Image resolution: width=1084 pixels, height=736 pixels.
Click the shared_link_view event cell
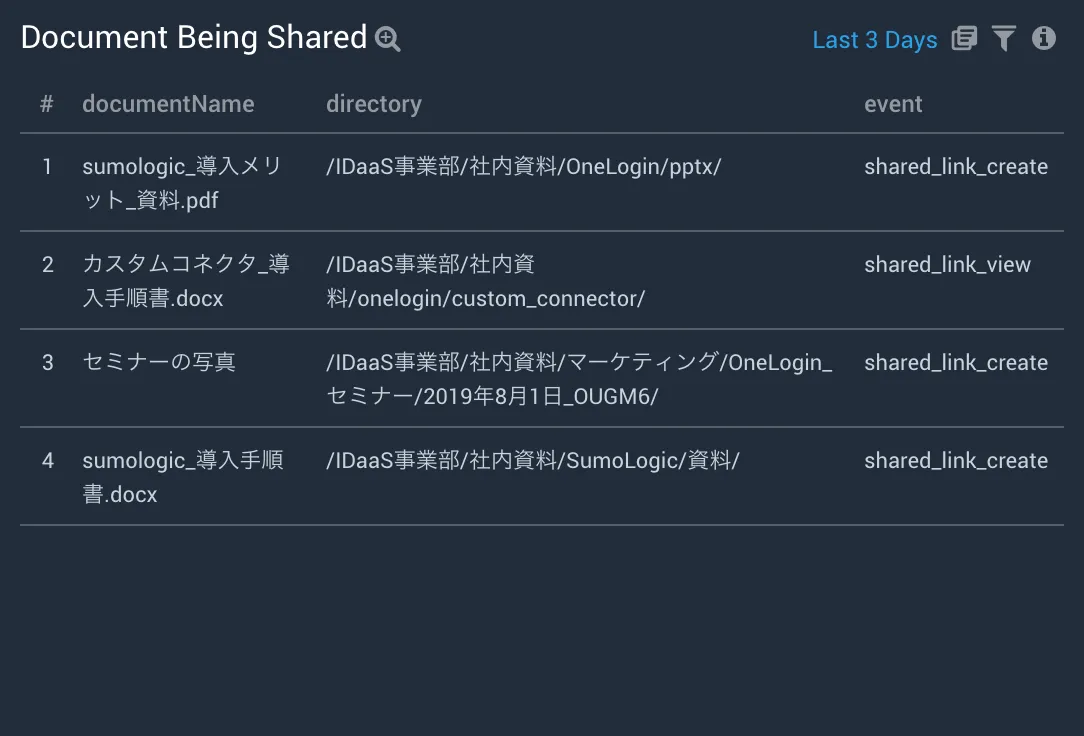coord(947,265)
